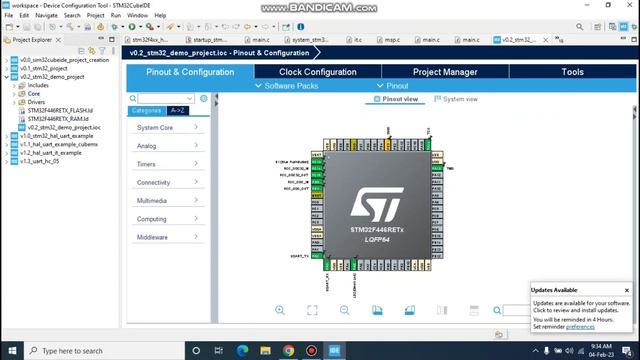The width and height of the screenshot is (640, 360).
Task: Expand the Middleware category
Action: (167, 237)
